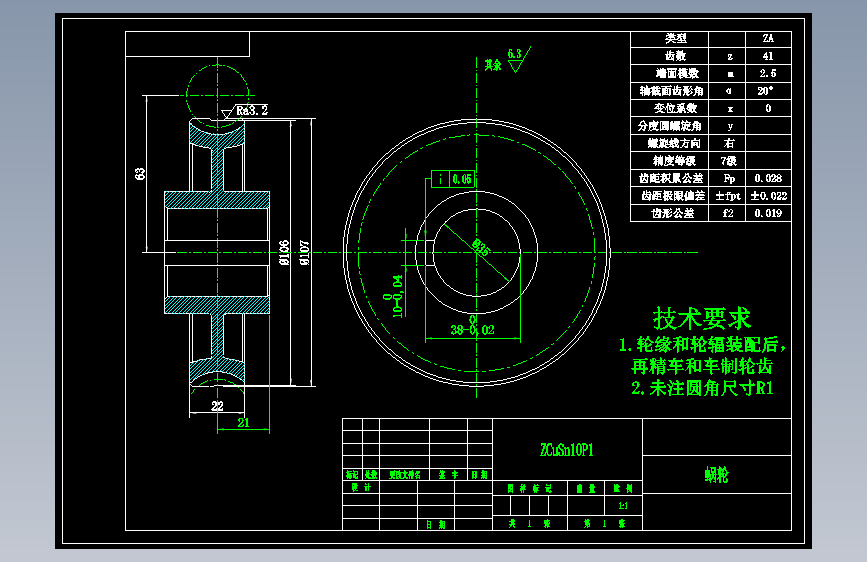Select the line 再精车和车制轮齿
The image size is (867, 562).
[702, 366]
